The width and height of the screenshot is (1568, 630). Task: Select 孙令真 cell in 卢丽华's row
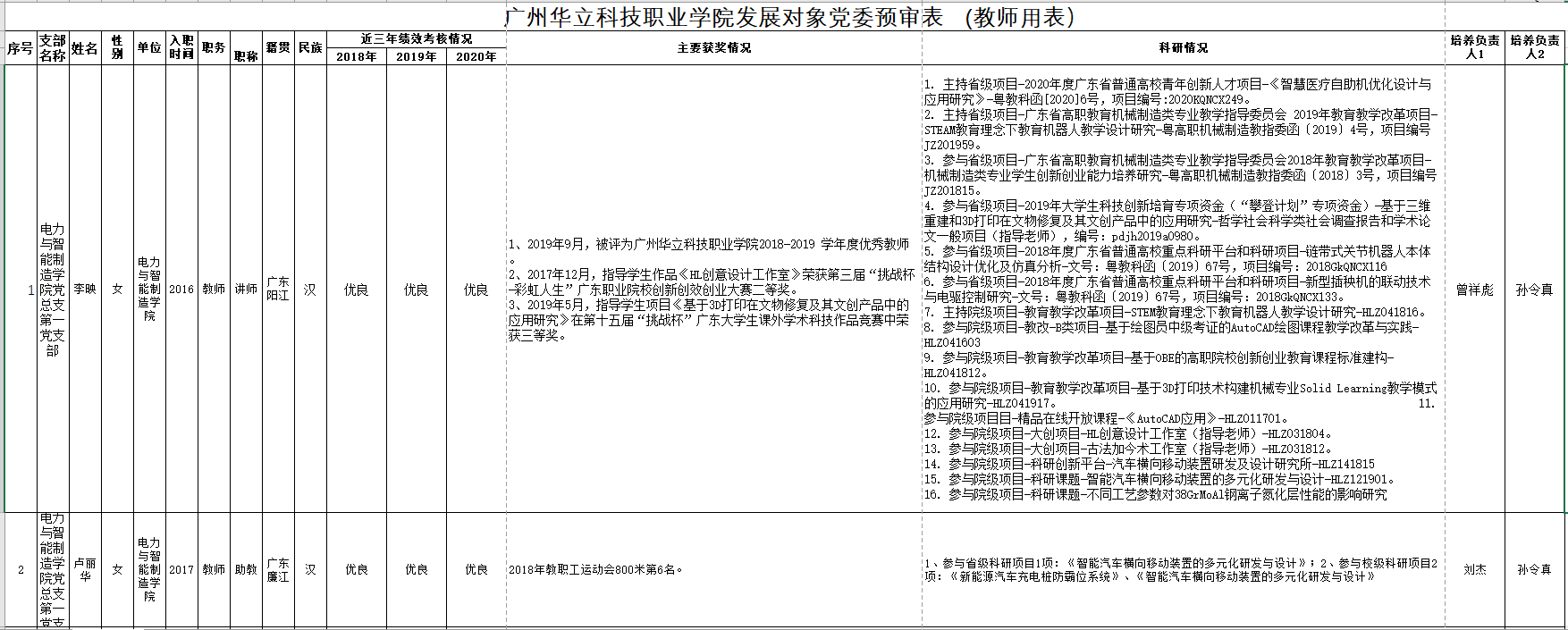tap(1535, 570)
